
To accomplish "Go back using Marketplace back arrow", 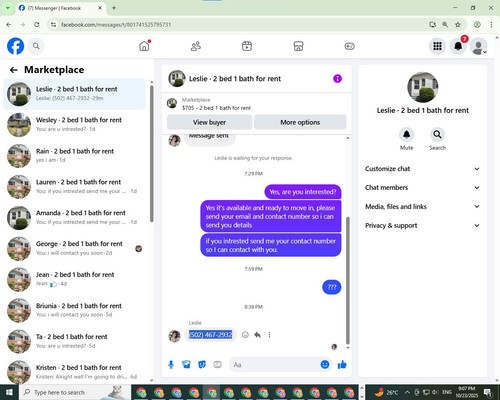I will (14, 70).
